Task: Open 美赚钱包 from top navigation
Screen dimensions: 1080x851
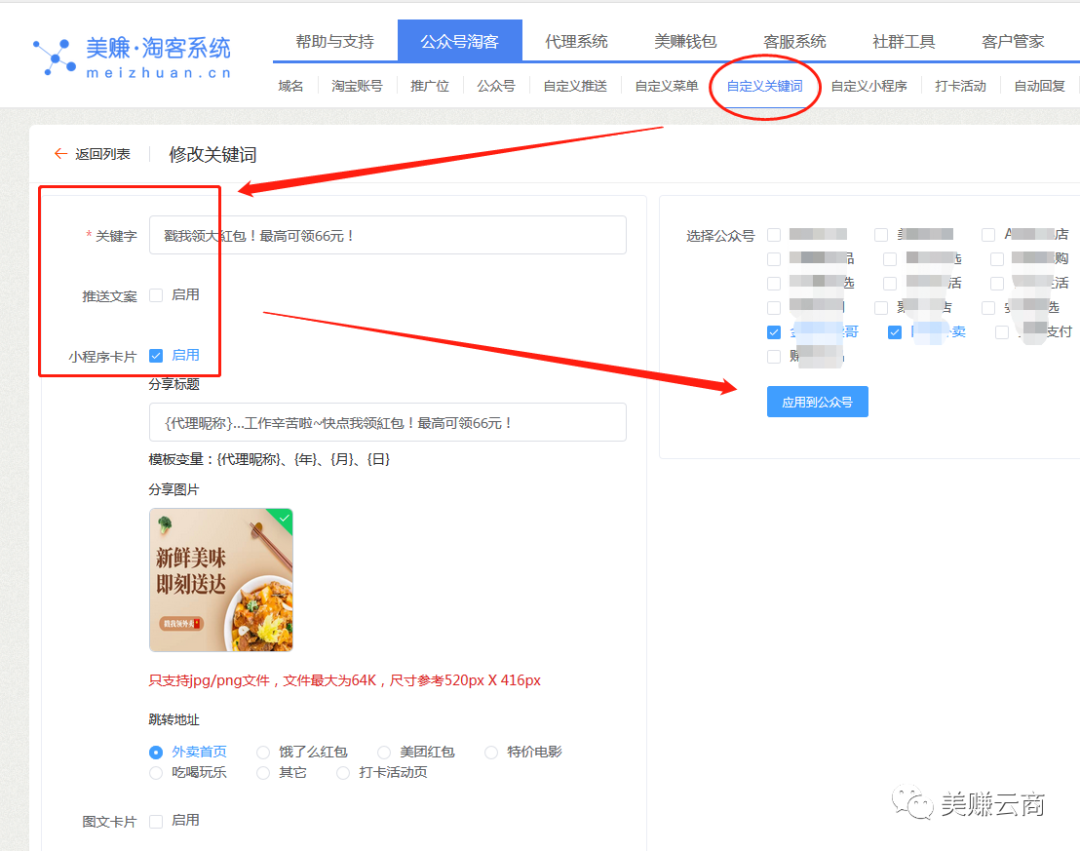Action: (685, 41)
